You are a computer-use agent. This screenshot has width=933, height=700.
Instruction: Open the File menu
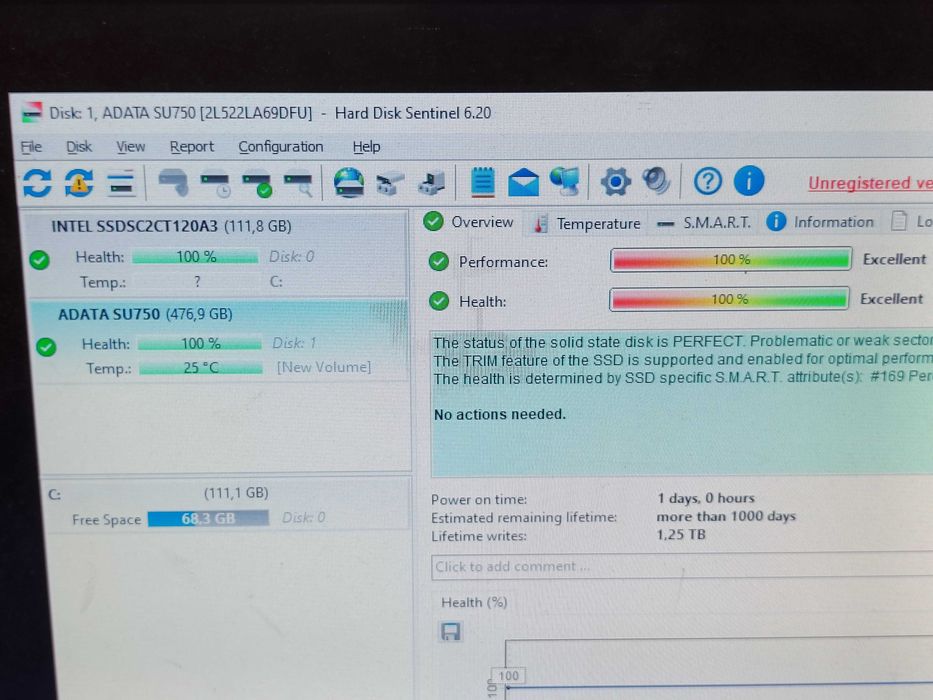point(31,146)
